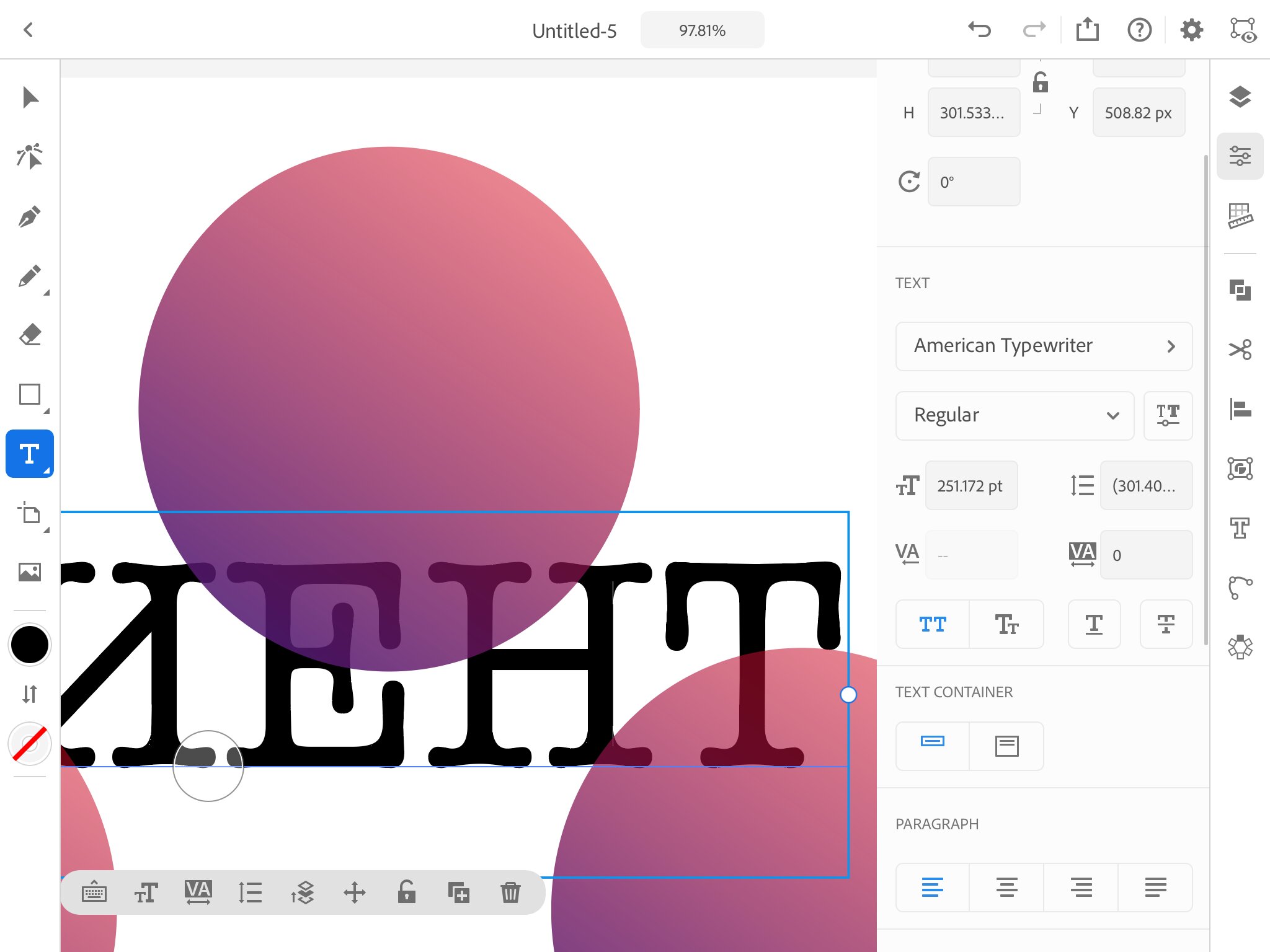Click the scissors Cut icon

click(x=1240, y=350)
